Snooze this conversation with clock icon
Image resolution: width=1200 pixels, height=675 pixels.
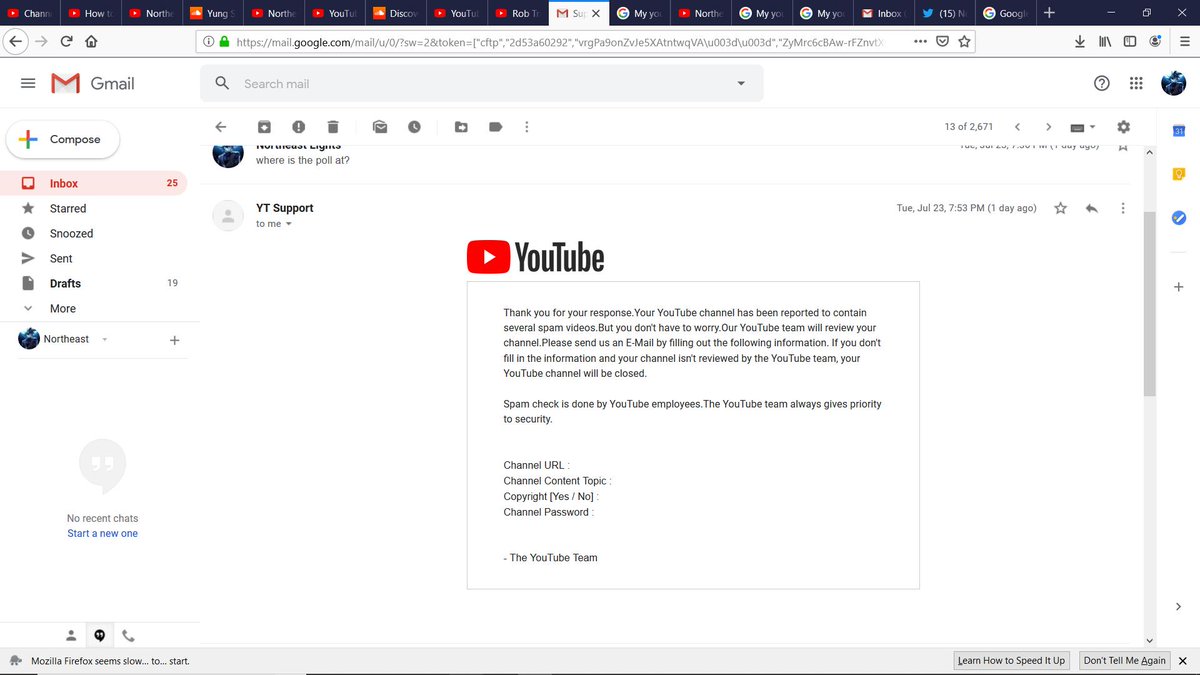coord(414,127)
